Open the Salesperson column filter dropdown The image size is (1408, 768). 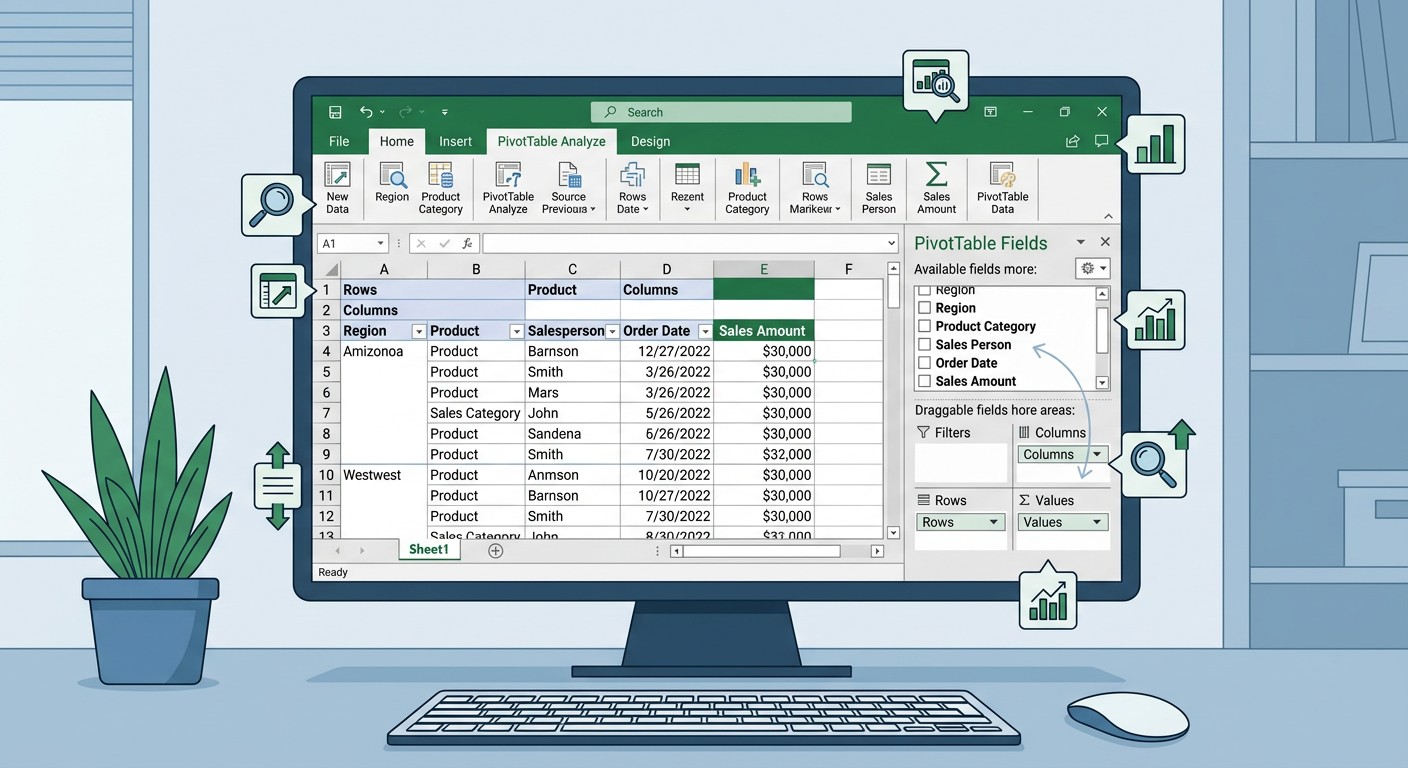(611, 331)
